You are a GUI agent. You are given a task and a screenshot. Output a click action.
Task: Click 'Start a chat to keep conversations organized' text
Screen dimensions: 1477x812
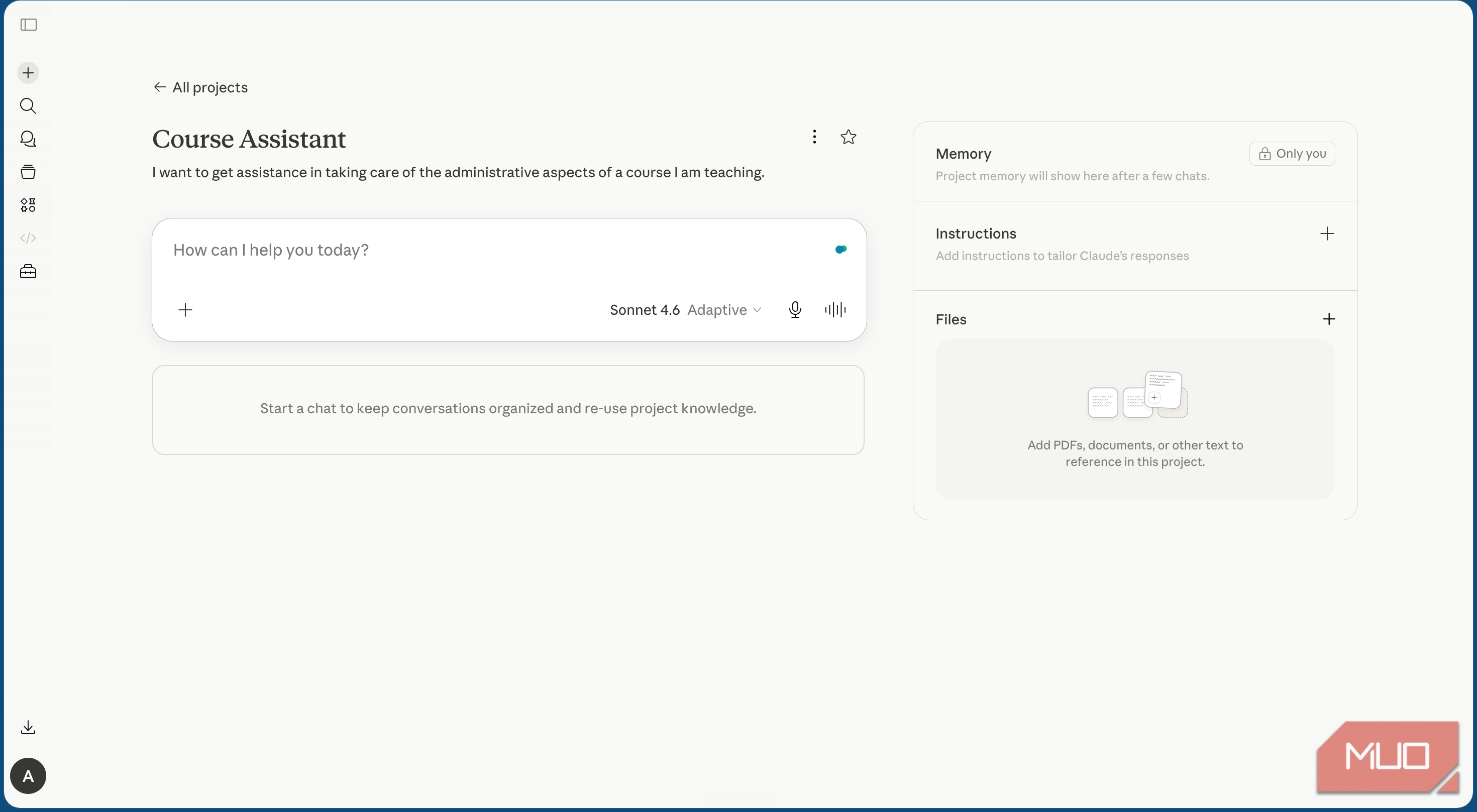pyautogui.click(x=508, y=408)
